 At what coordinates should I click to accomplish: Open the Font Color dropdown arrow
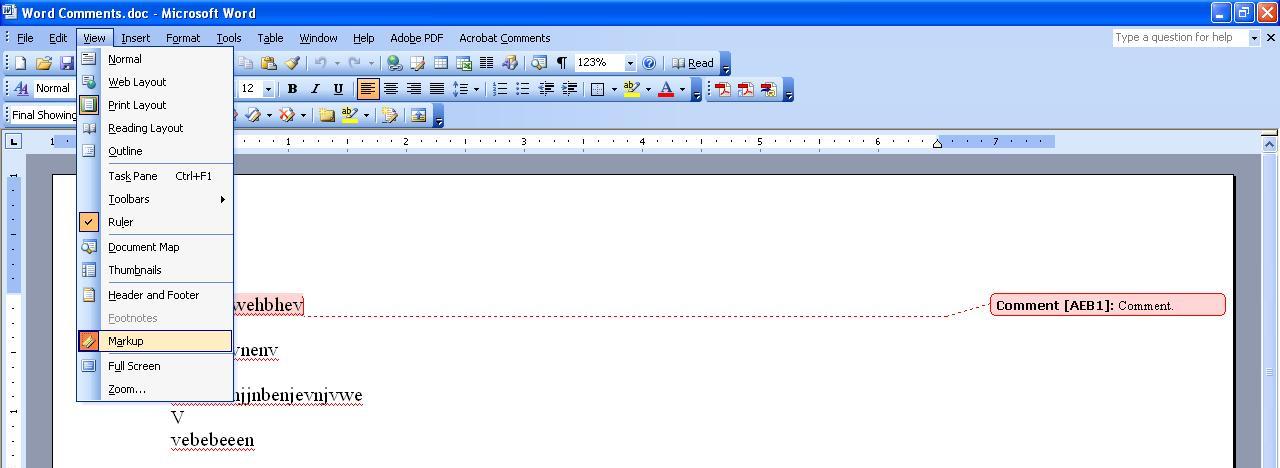click(683, 89)
